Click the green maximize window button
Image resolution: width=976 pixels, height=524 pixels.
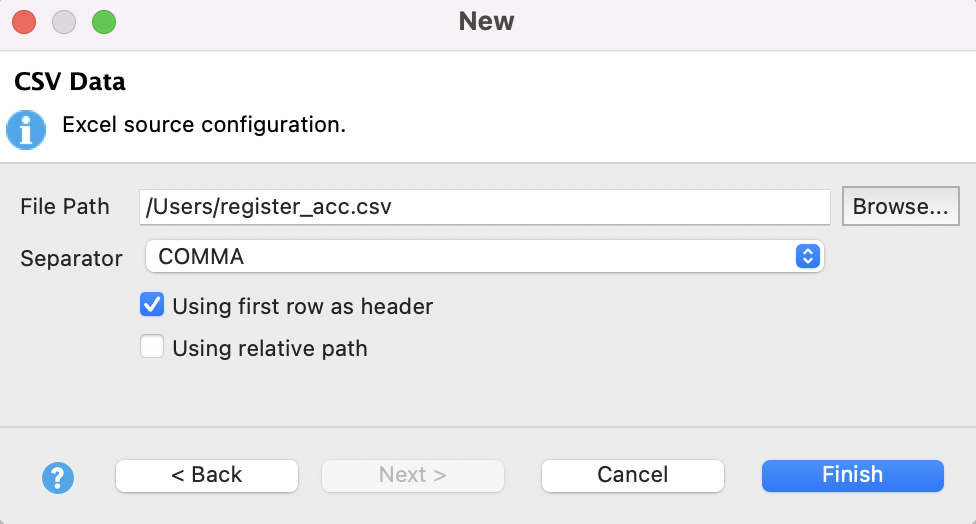coord(104,21)
